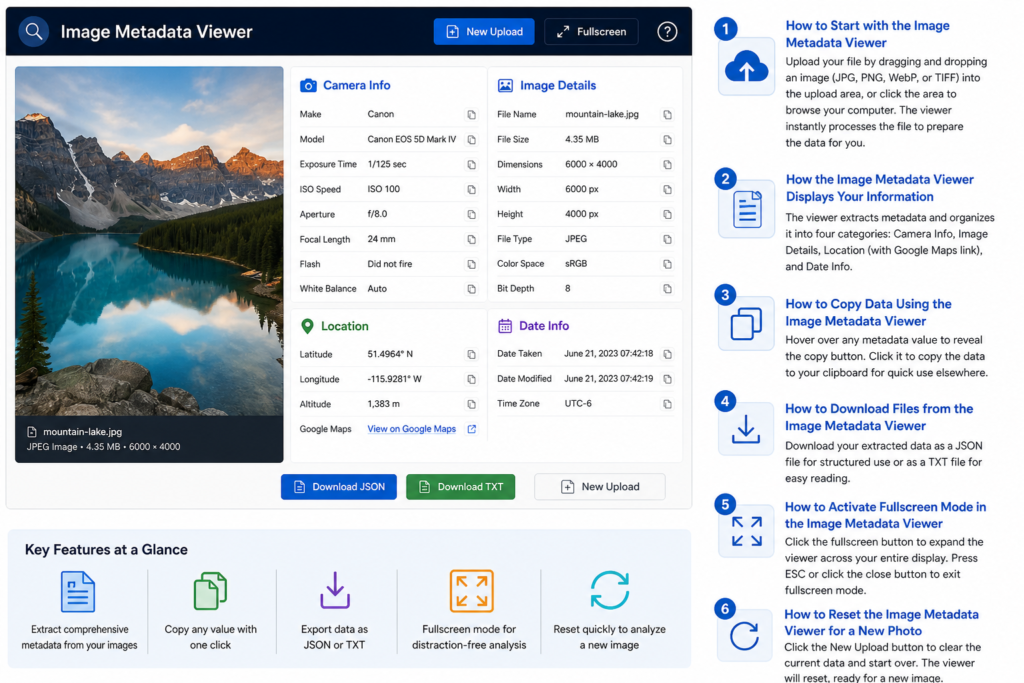1024x683 pixels.
Task: Open How to Copy Data Using the Viewer
Action: (868, 312)
